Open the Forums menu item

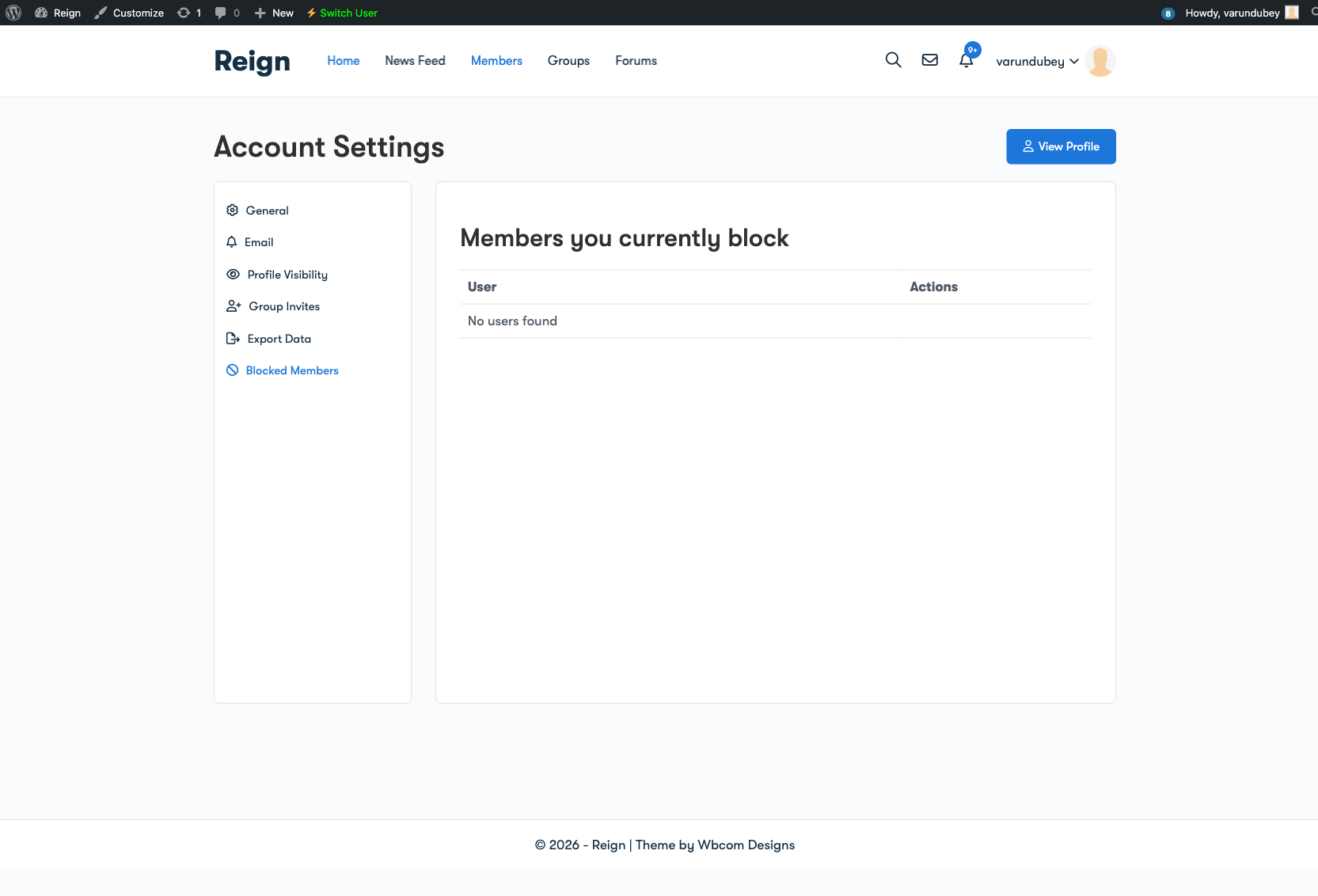click(x=636, y=60)
